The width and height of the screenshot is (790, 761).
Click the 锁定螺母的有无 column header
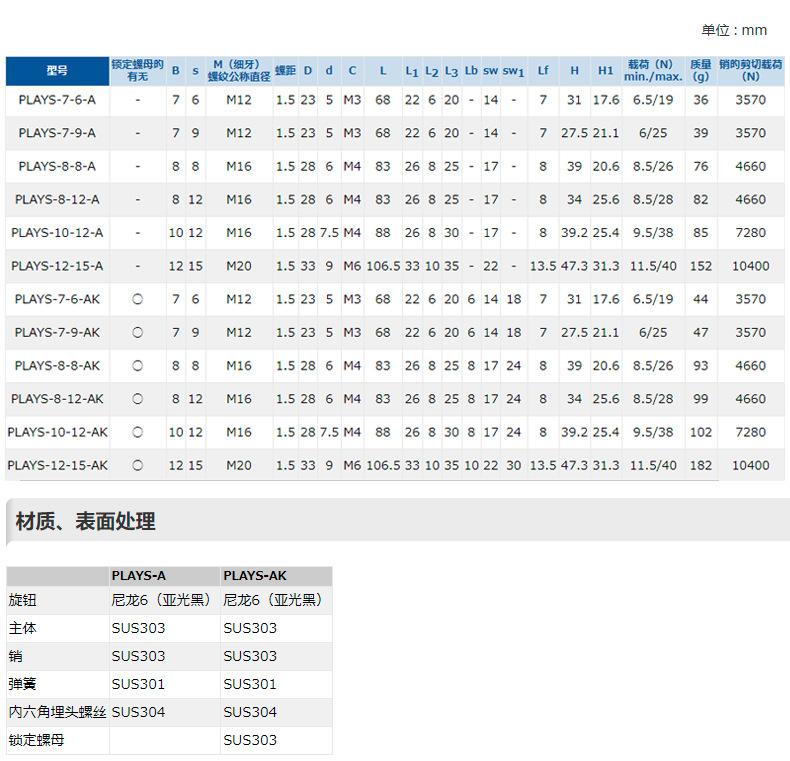pyautogui.click(x=138, y=71)
